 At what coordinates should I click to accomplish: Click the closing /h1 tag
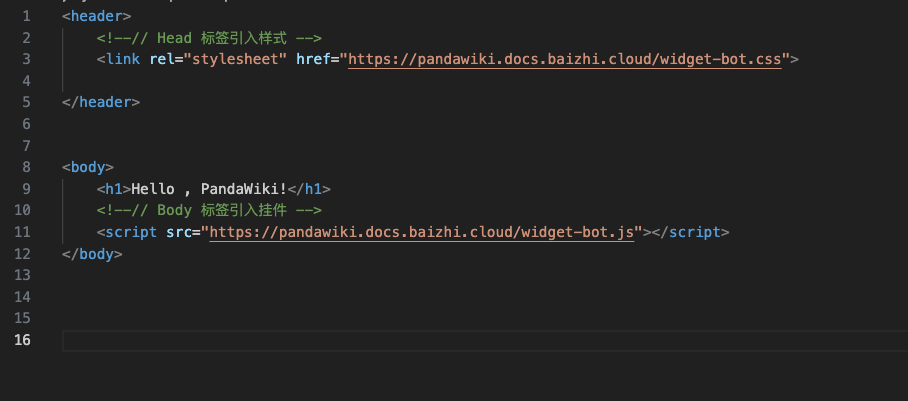click(x=309, y=189)
